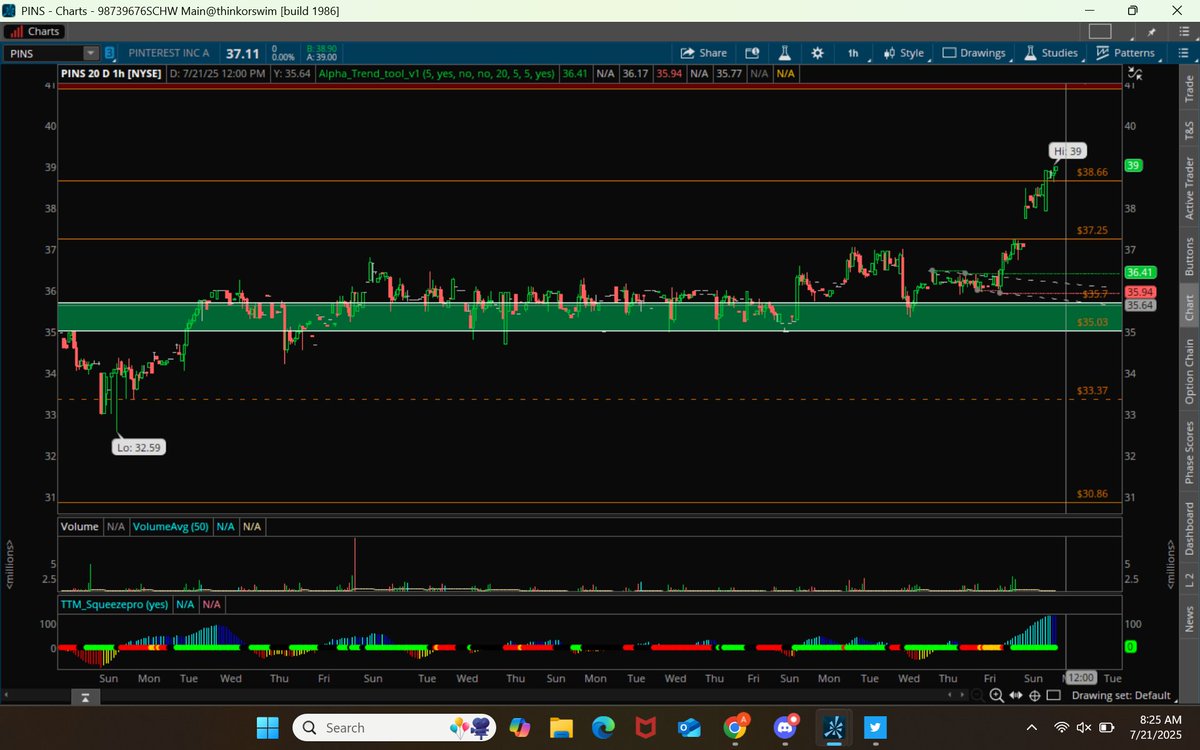Open McAfee from the taskbar

647,727
